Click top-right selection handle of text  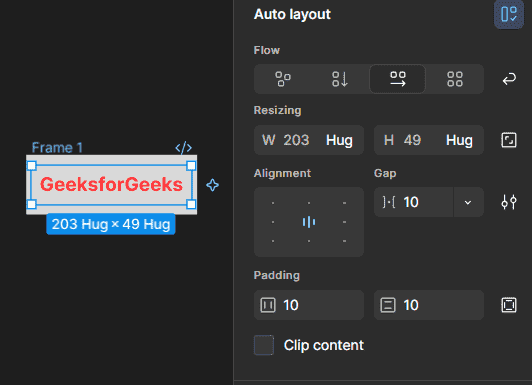coord(191,166)
